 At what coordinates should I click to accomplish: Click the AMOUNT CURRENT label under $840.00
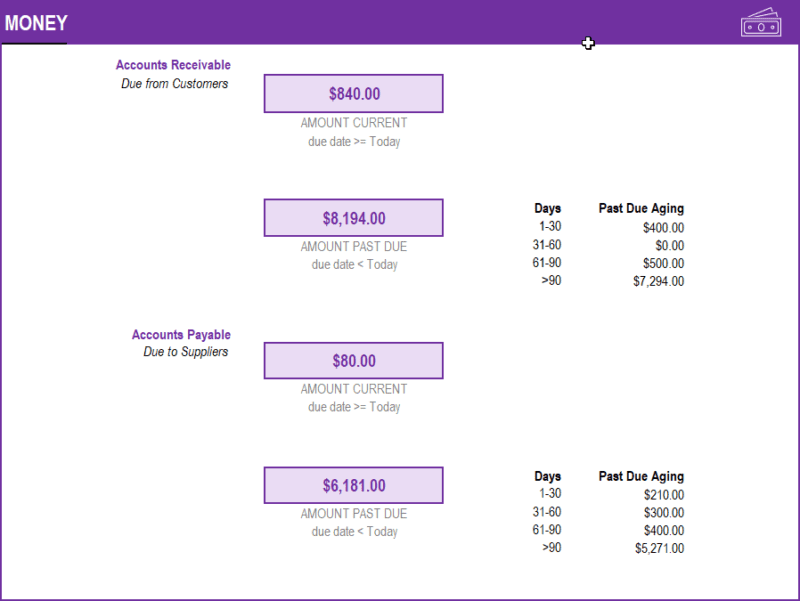click(353, 122)
